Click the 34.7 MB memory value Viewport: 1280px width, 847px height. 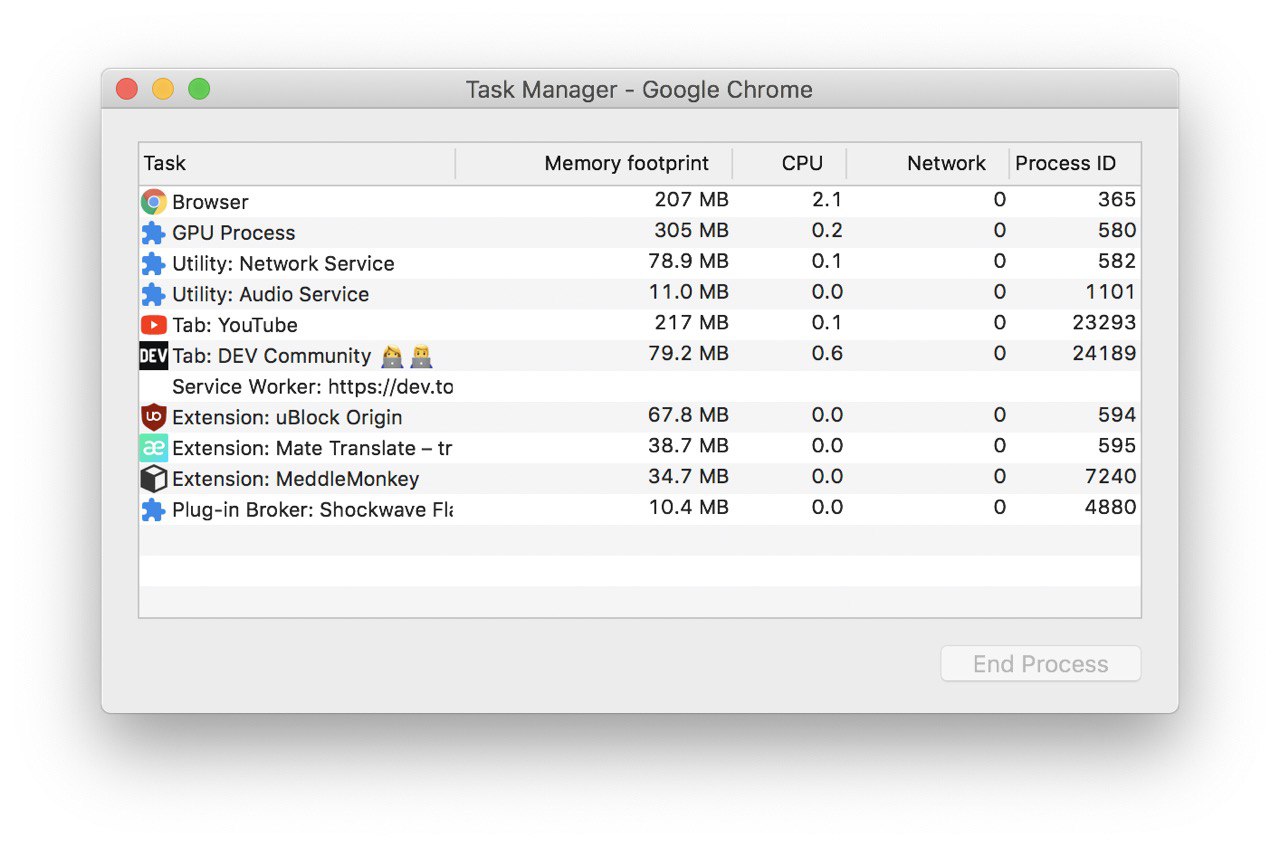tap(688, 477)
